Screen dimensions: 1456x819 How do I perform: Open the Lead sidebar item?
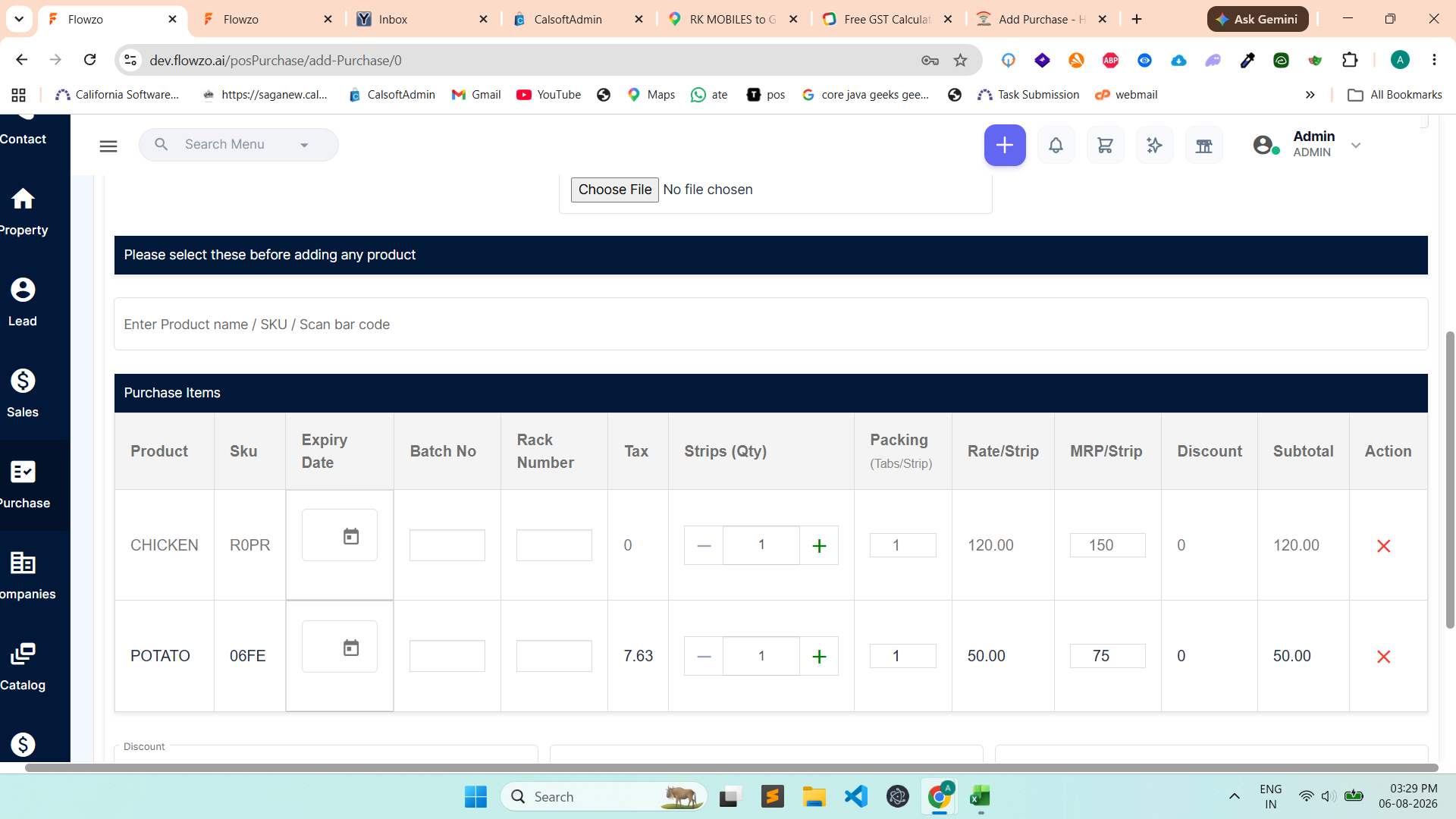pos(23,303)
